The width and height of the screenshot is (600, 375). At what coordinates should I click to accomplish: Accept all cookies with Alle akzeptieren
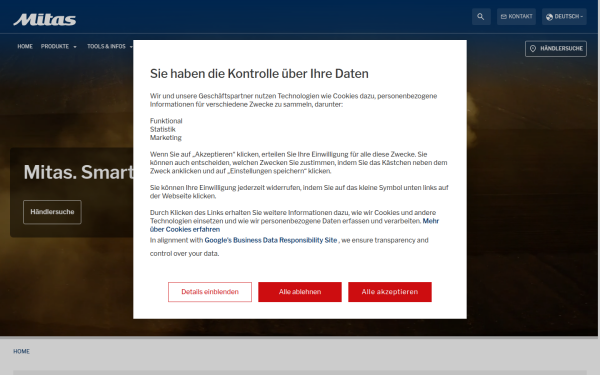(390, 292)
